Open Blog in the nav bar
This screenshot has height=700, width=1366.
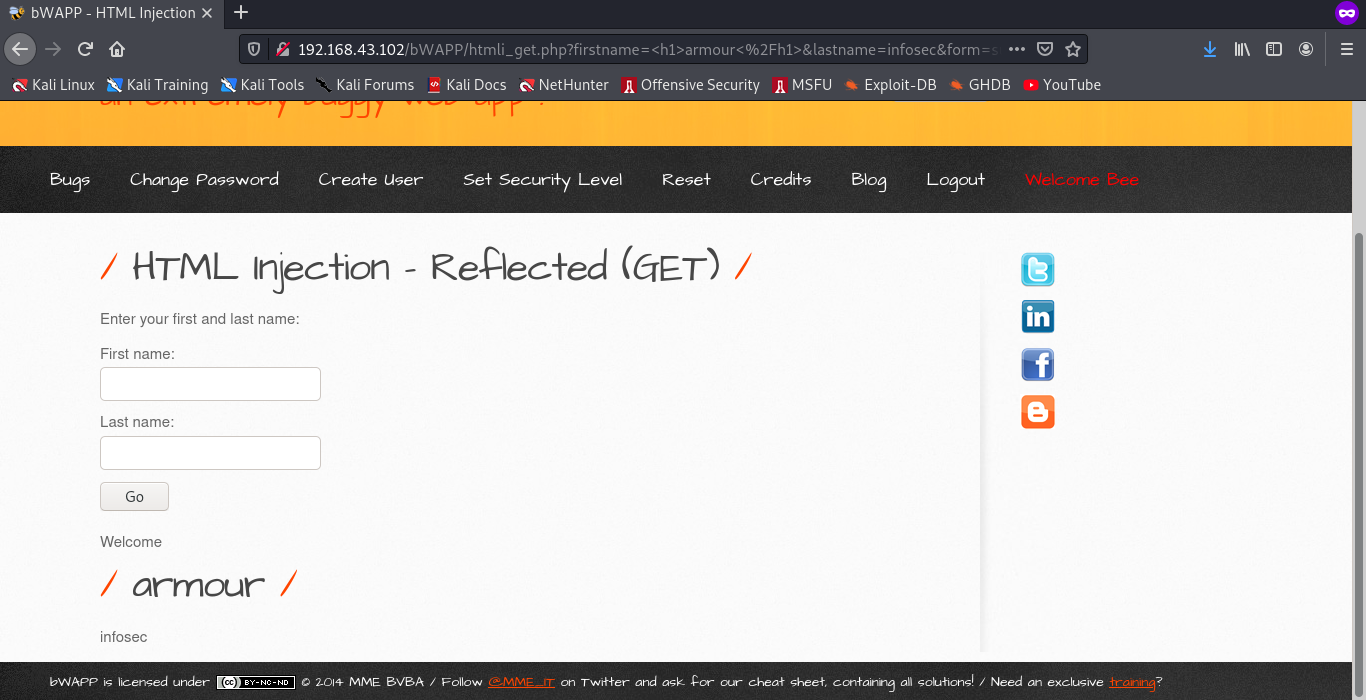(x=868, y=180)
